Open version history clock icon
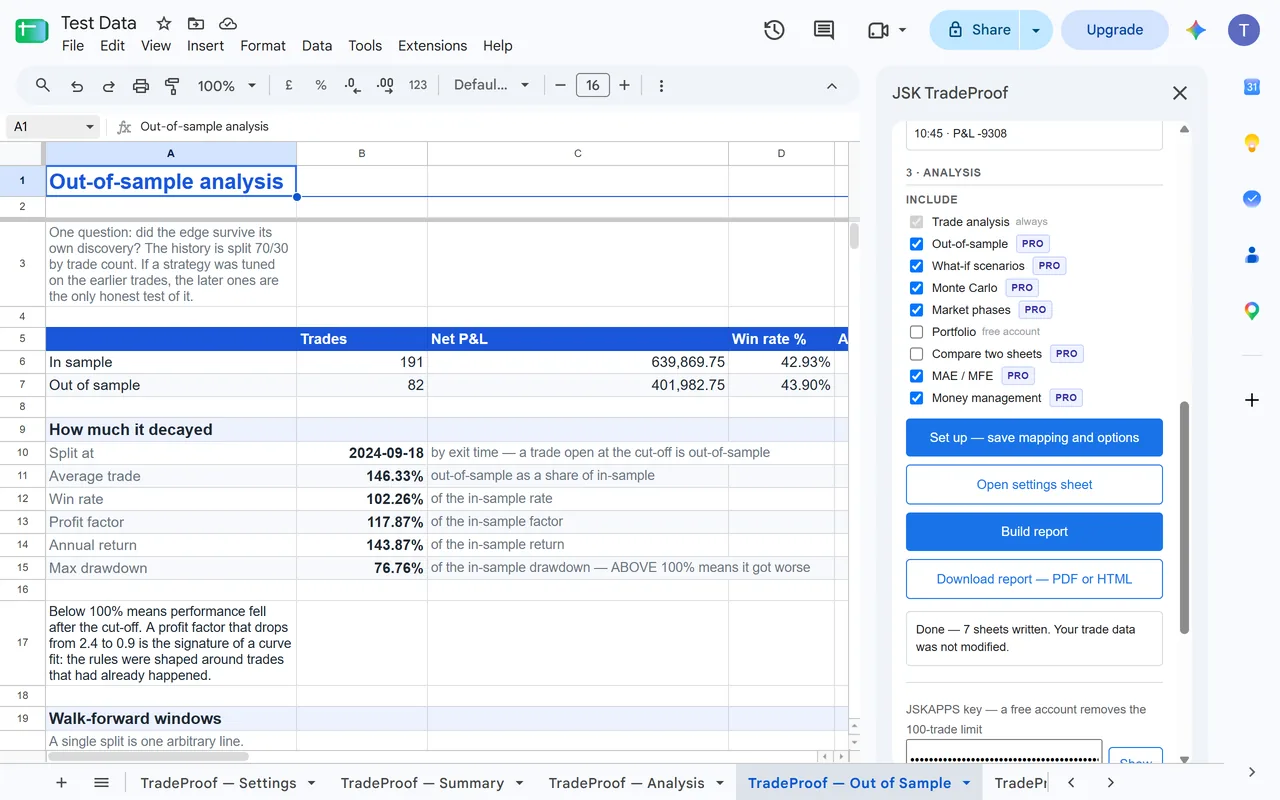The image size is (1280, 800). point(774,30)
